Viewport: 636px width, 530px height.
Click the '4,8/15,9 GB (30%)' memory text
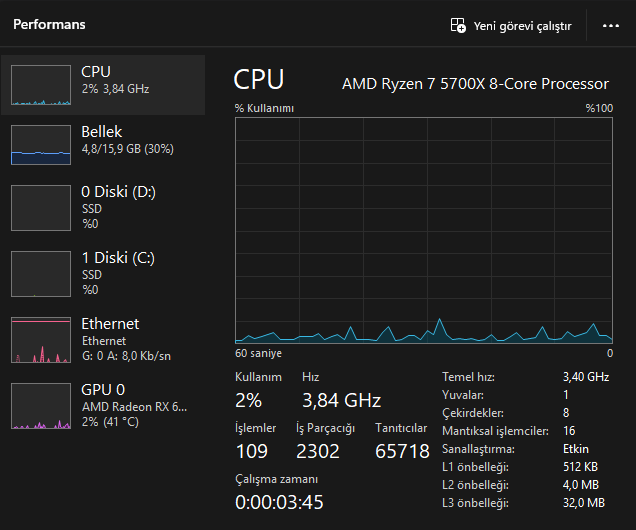[x=128, y=149]
